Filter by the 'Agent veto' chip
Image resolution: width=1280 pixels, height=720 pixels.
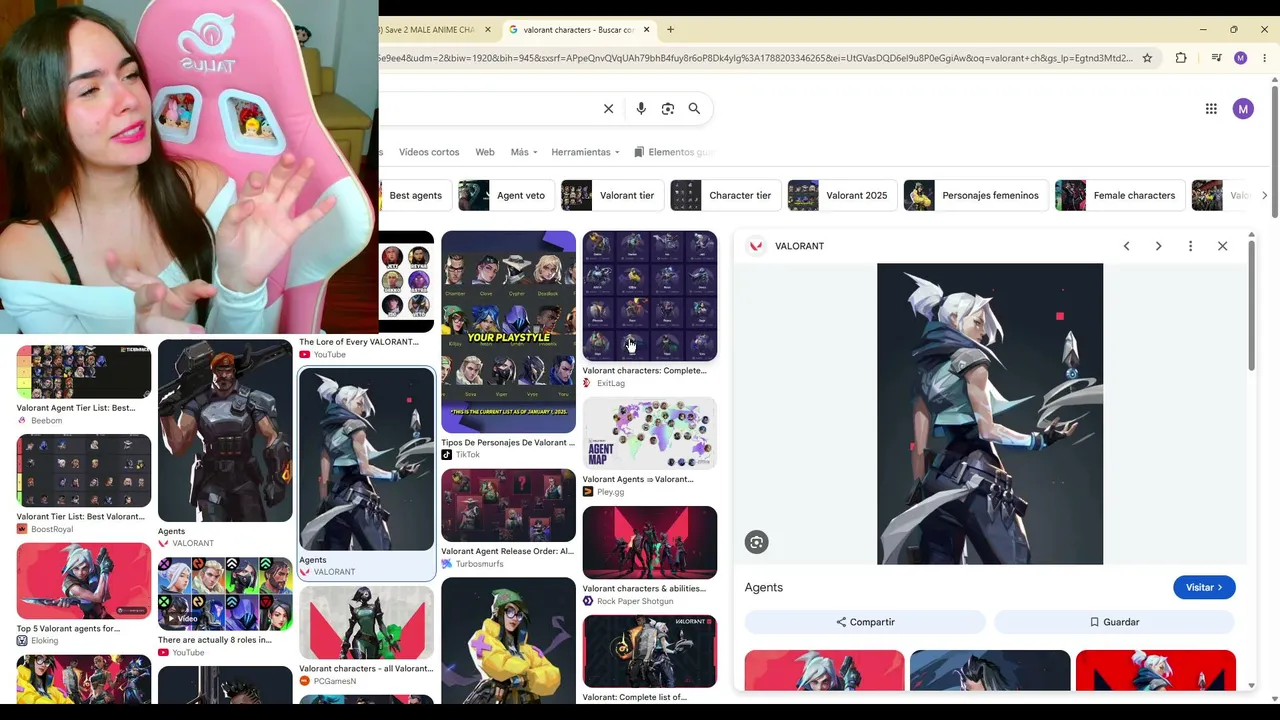click(x=505, y=195)
